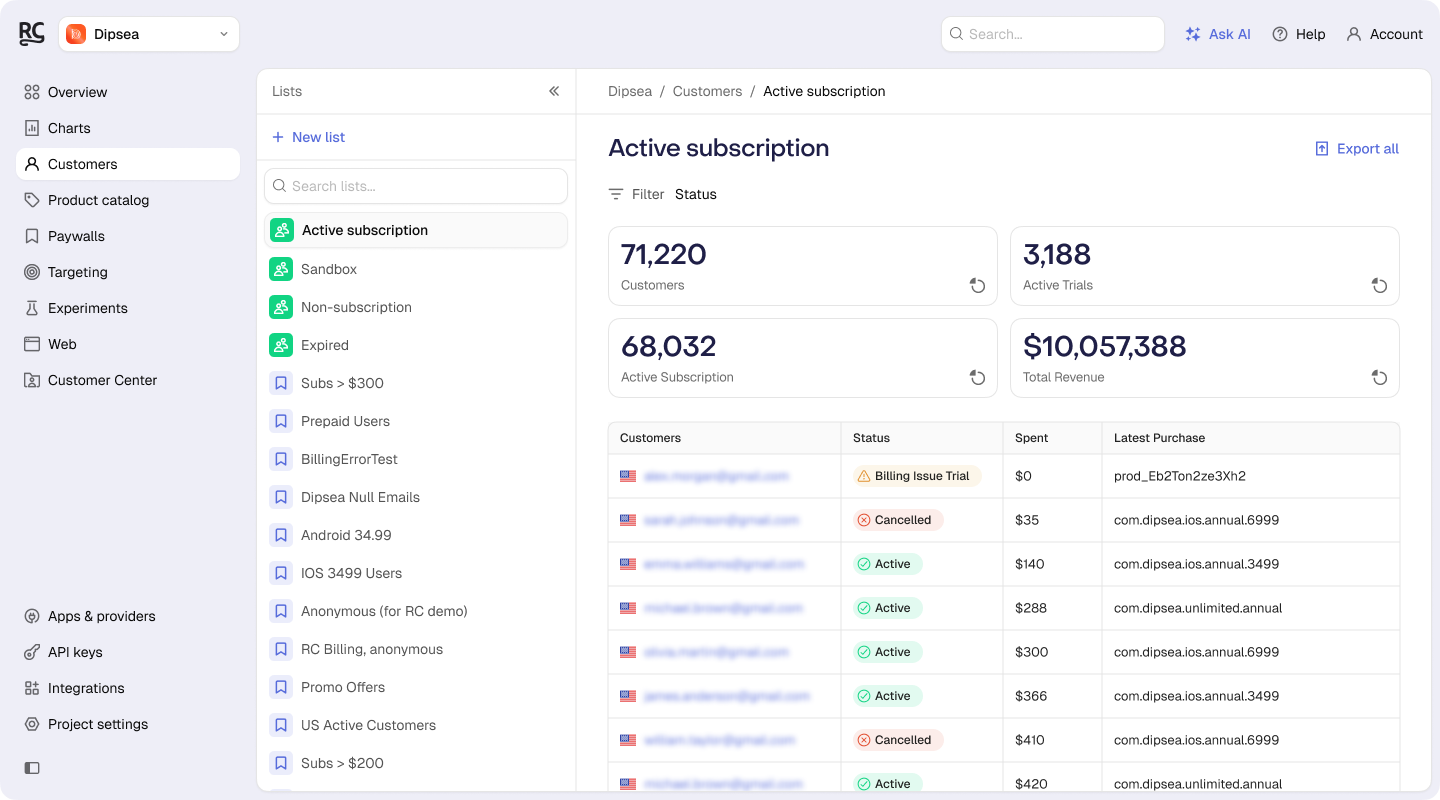Click Export all
Image resolution: width=1440 pixels, height=800 pixels.
pyautogui.click(x=1356, y=149)
